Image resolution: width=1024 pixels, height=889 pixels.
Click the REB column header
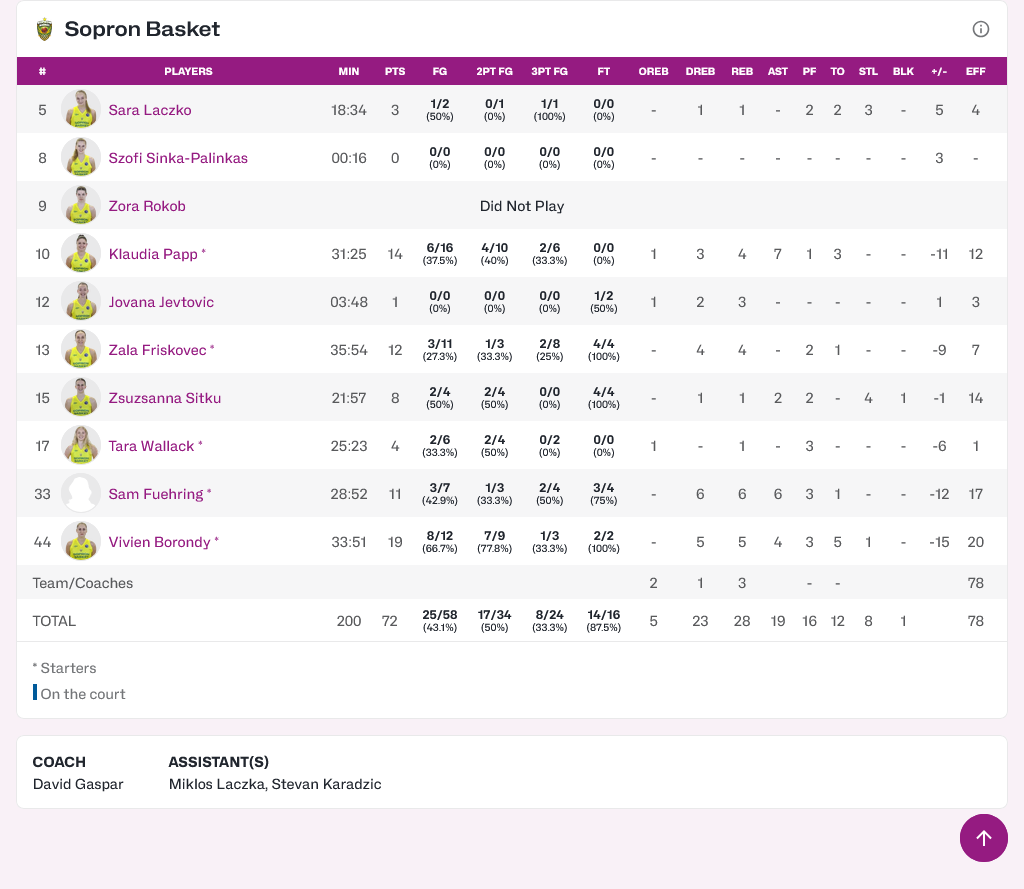[742, 72]
